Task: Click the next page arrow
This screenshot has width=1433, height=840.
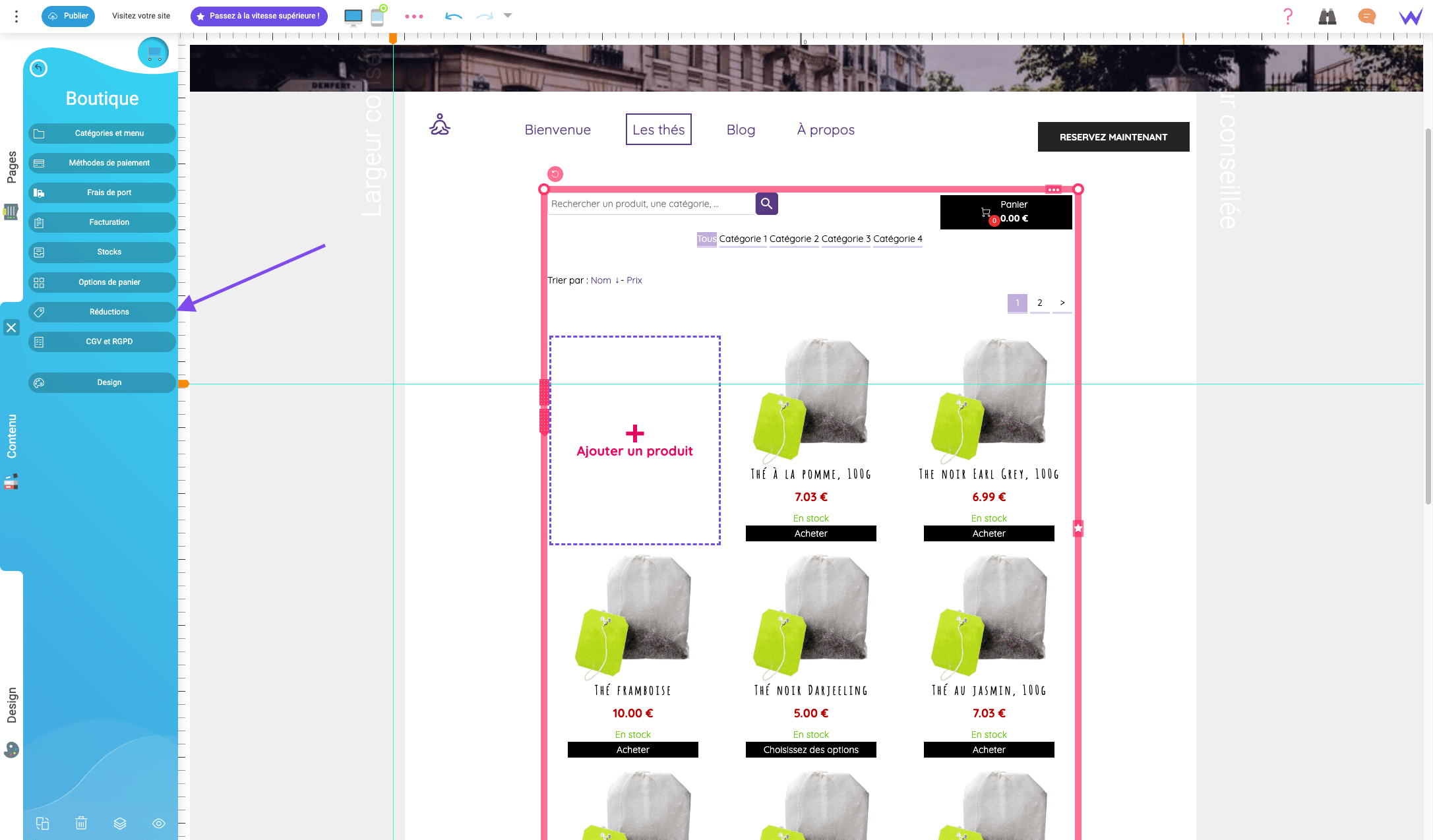Action: coord(1062,303)
